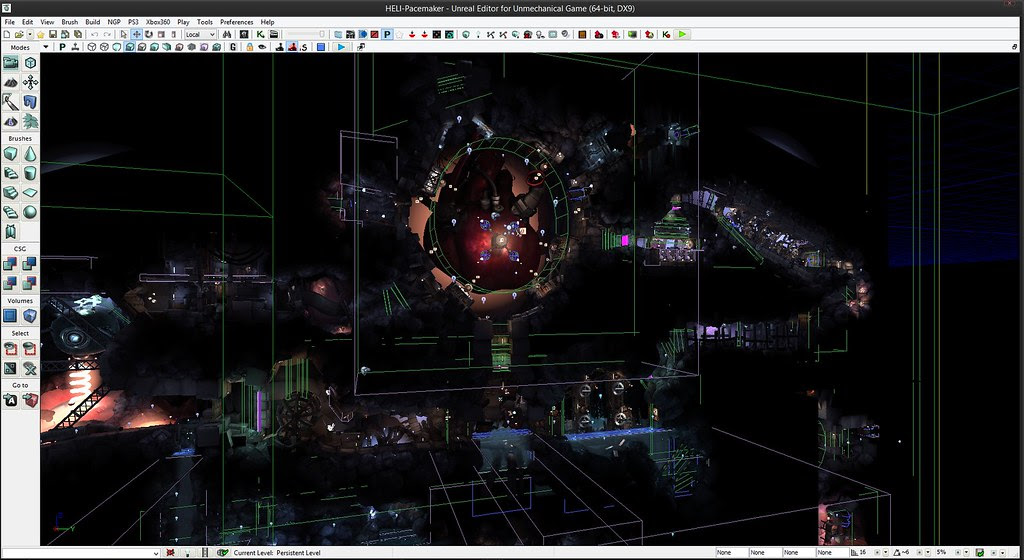Toggle viewport lock icon
1024x560 pixels.
249,47
